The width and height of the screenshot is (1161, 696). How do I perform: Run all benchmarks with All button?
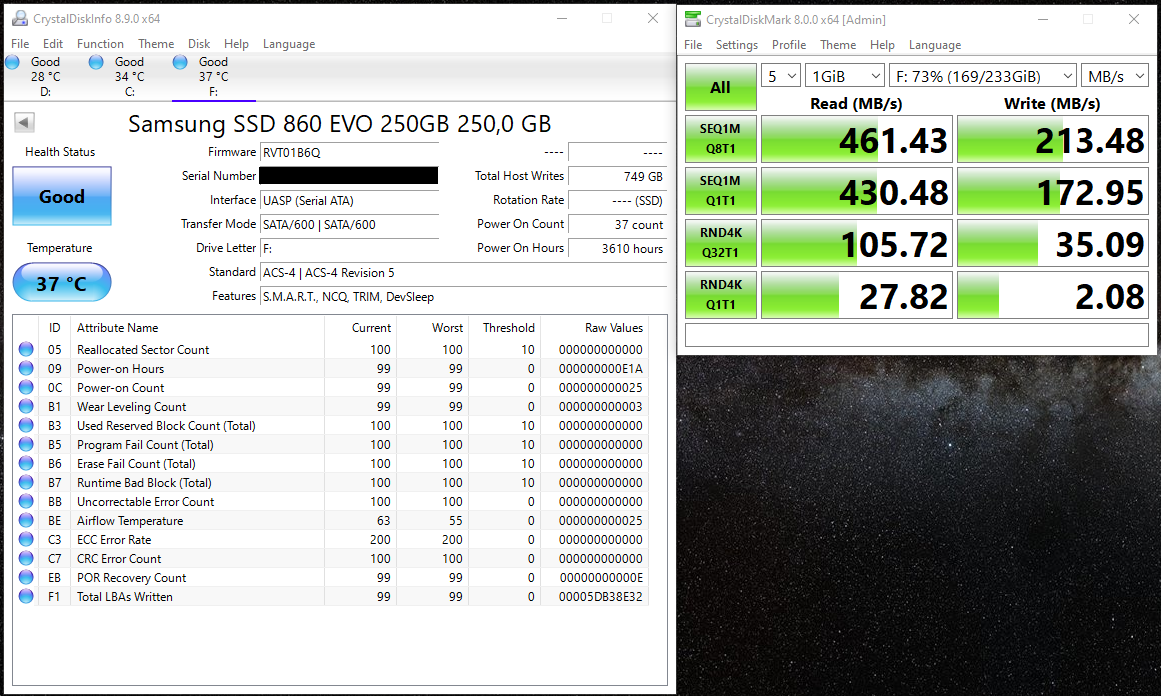720,87
